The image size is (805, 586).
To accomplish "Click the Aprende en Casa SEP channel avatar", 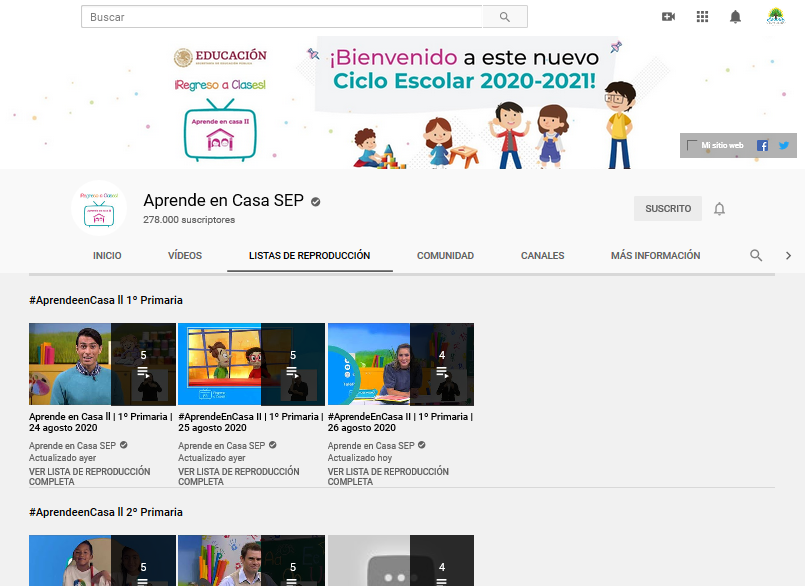I will (99, 208).
